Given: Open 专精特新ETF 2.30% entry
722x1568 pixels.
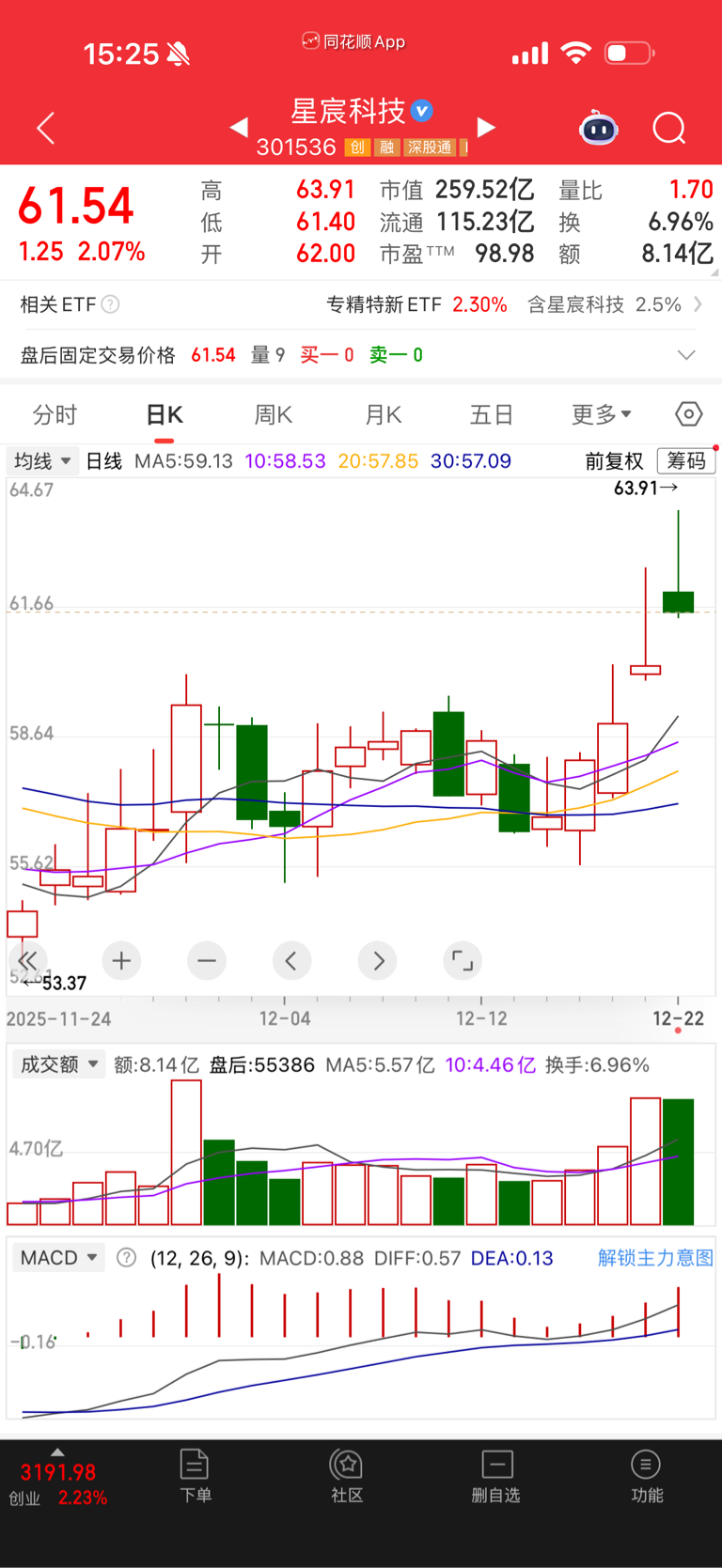Looking at the screenshot, I should coord(416,304).
